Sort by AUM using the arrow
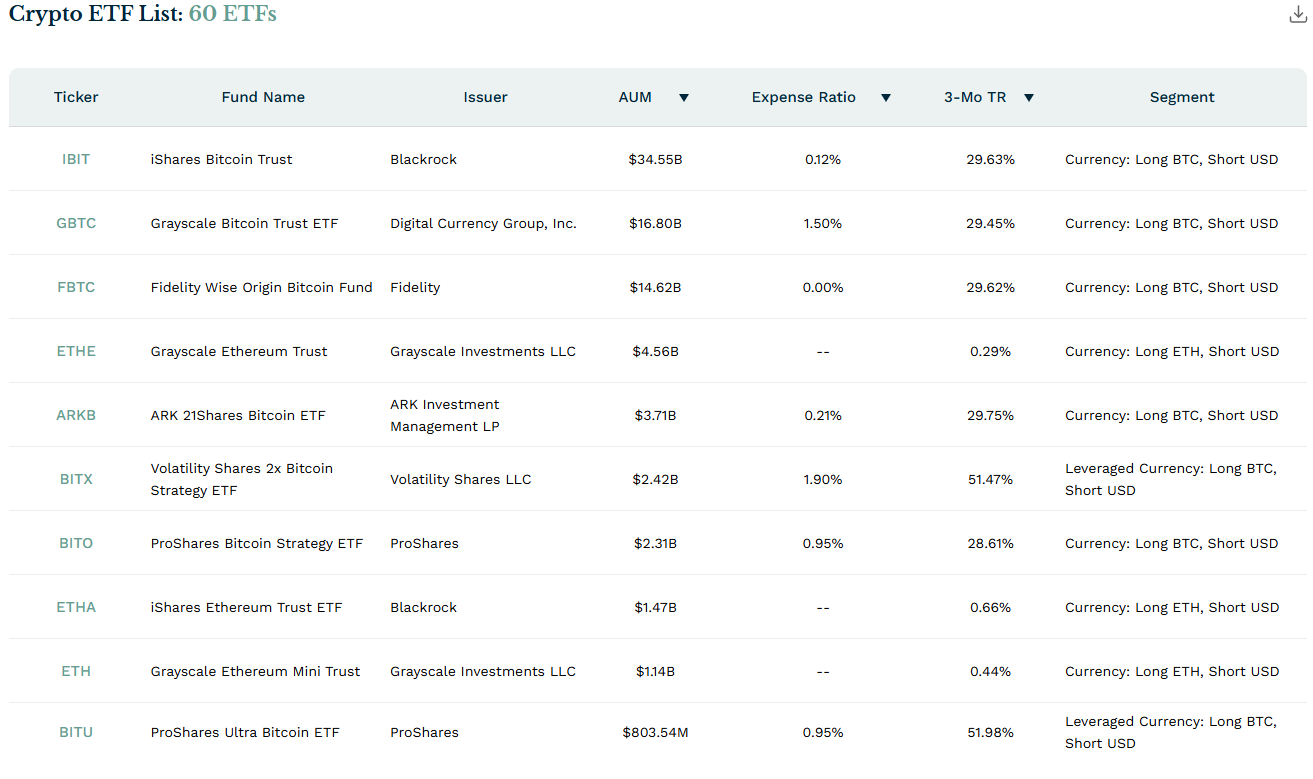1313x779 pixels. [x=684, y=98]
